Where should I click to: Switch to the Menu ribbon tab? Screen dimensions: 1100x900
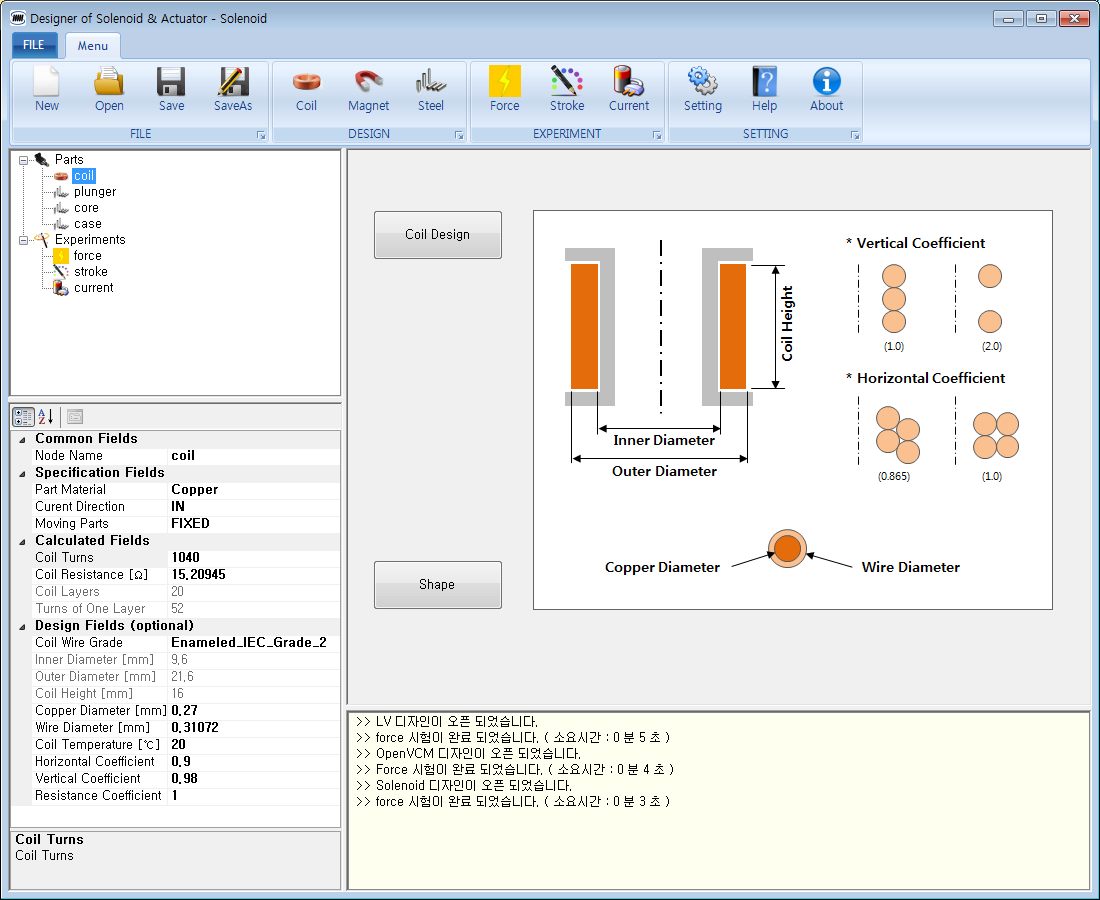click(93, 46)
